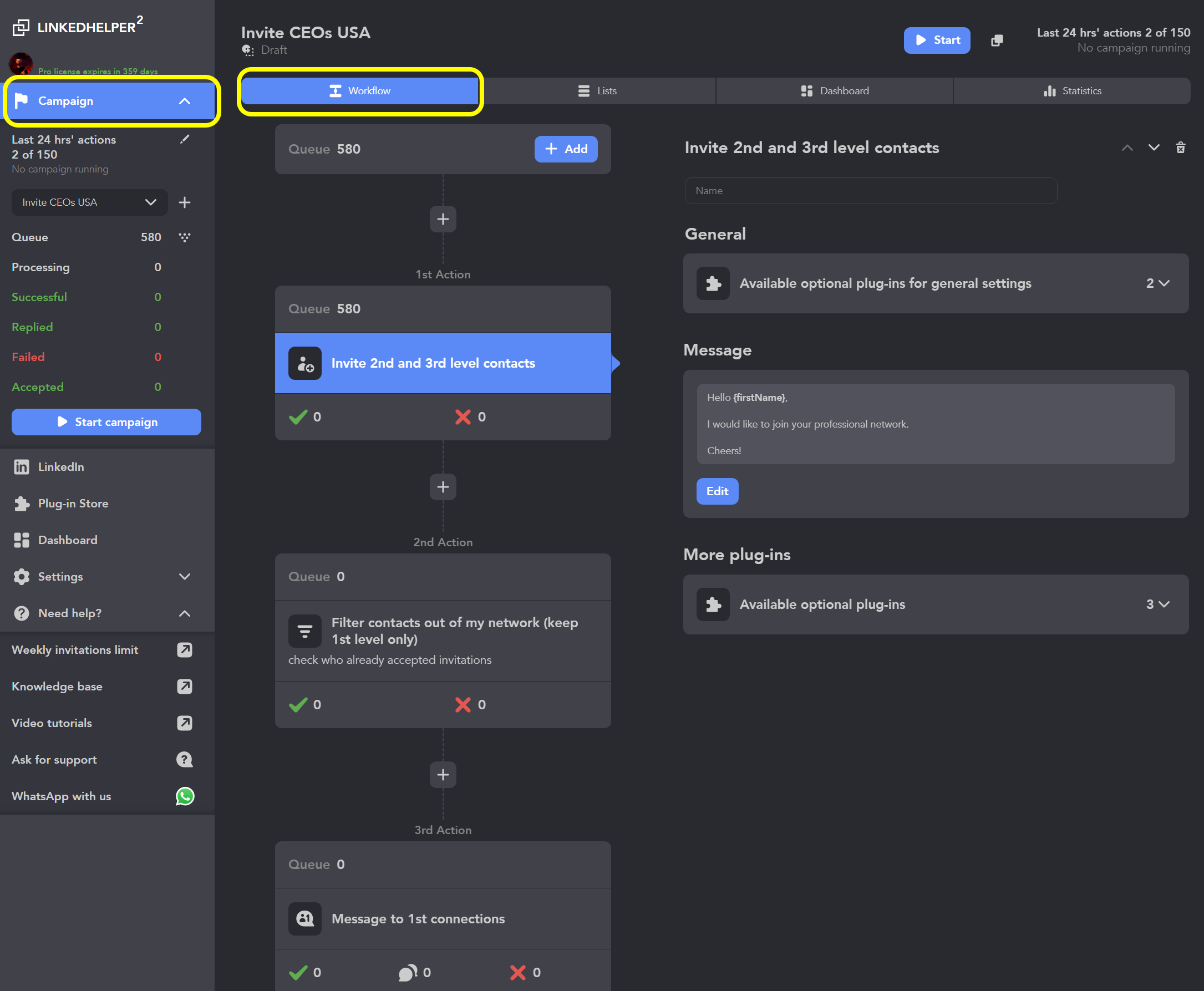Click the edit pencil icon for daily actions

tap(184, 139)
